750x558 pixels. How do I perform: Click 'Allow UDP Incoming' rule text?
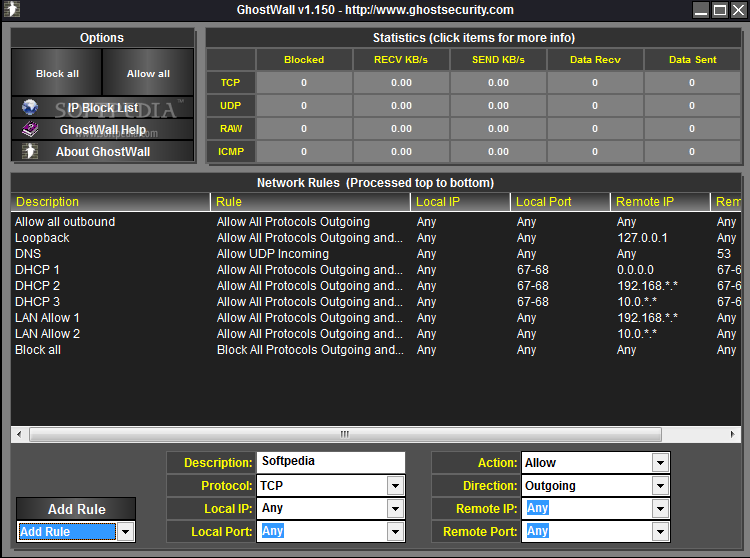pos(273,254)
